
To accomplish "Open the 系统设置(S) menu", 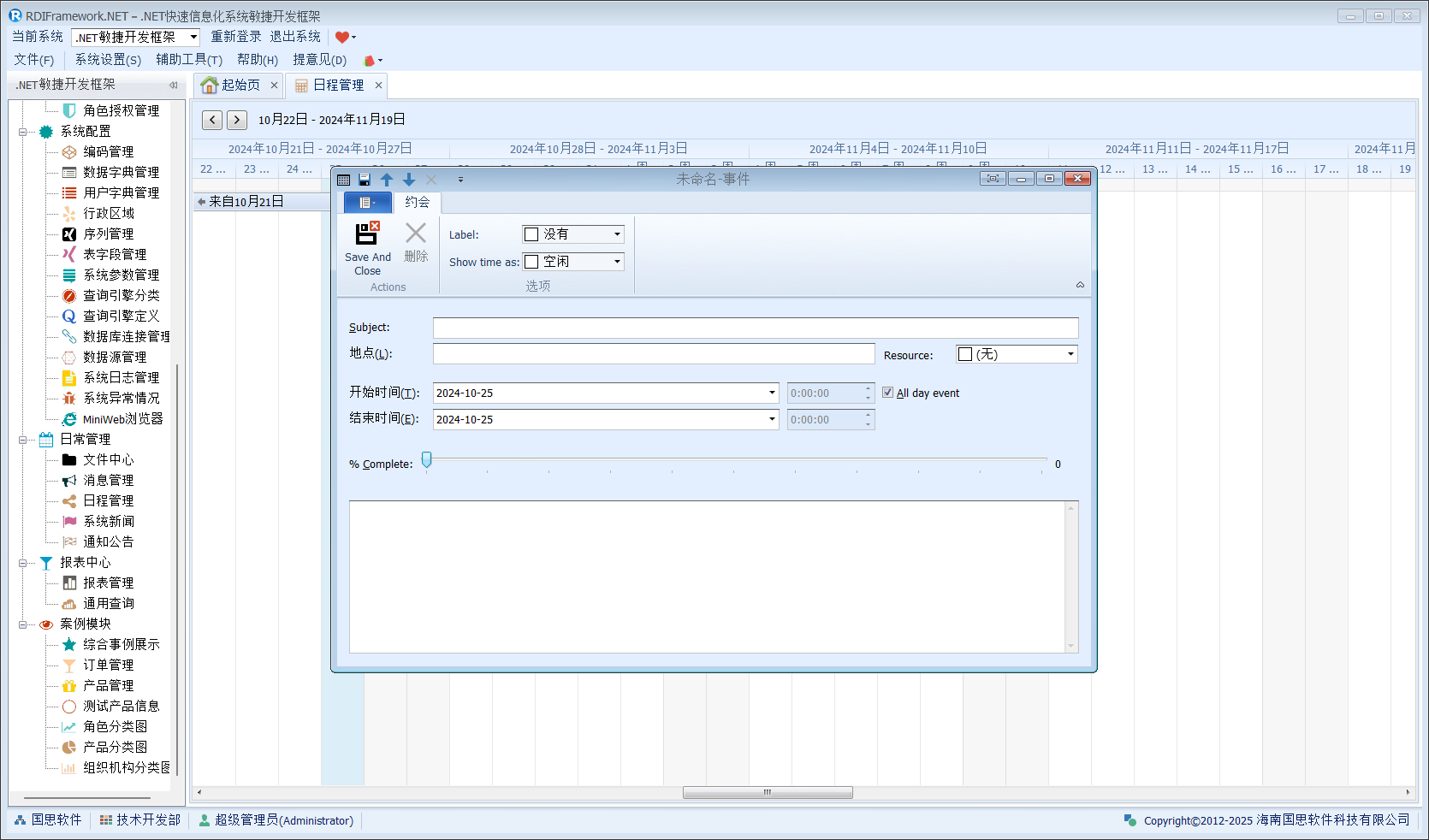I will point(108,60).
